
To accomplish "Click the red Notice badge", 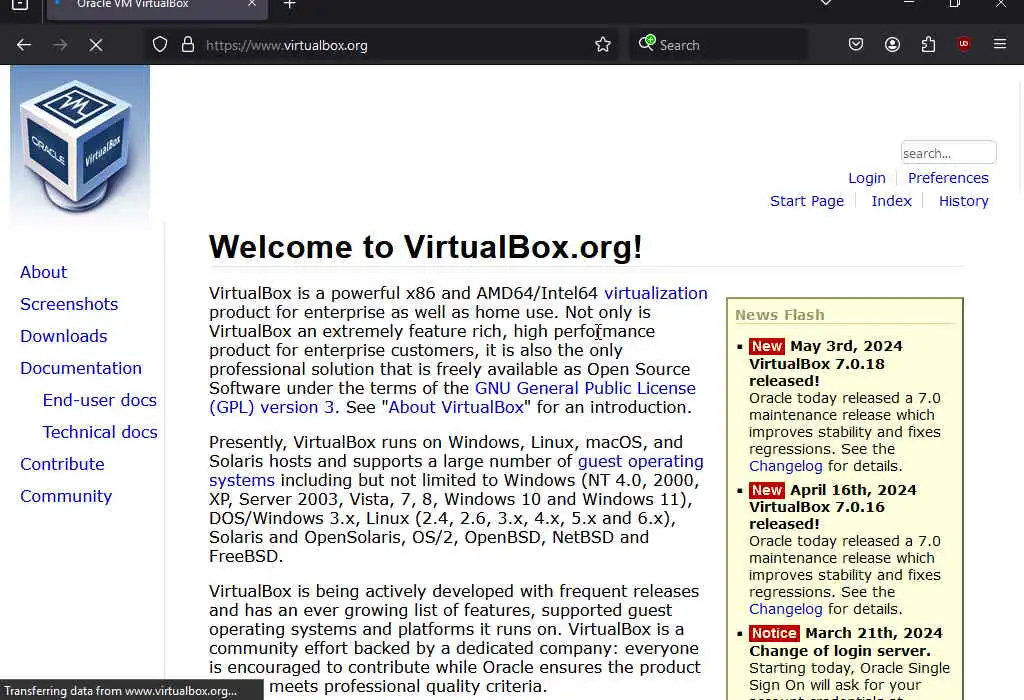I will pyautogui.click(x=774, y=633).
